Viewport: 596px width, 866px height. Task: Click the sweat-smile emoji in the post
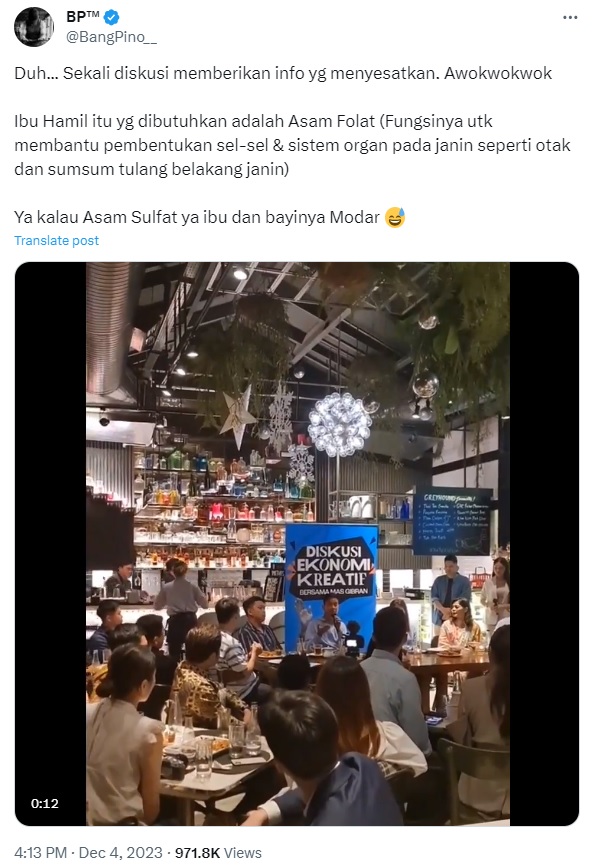pos(395,218)
